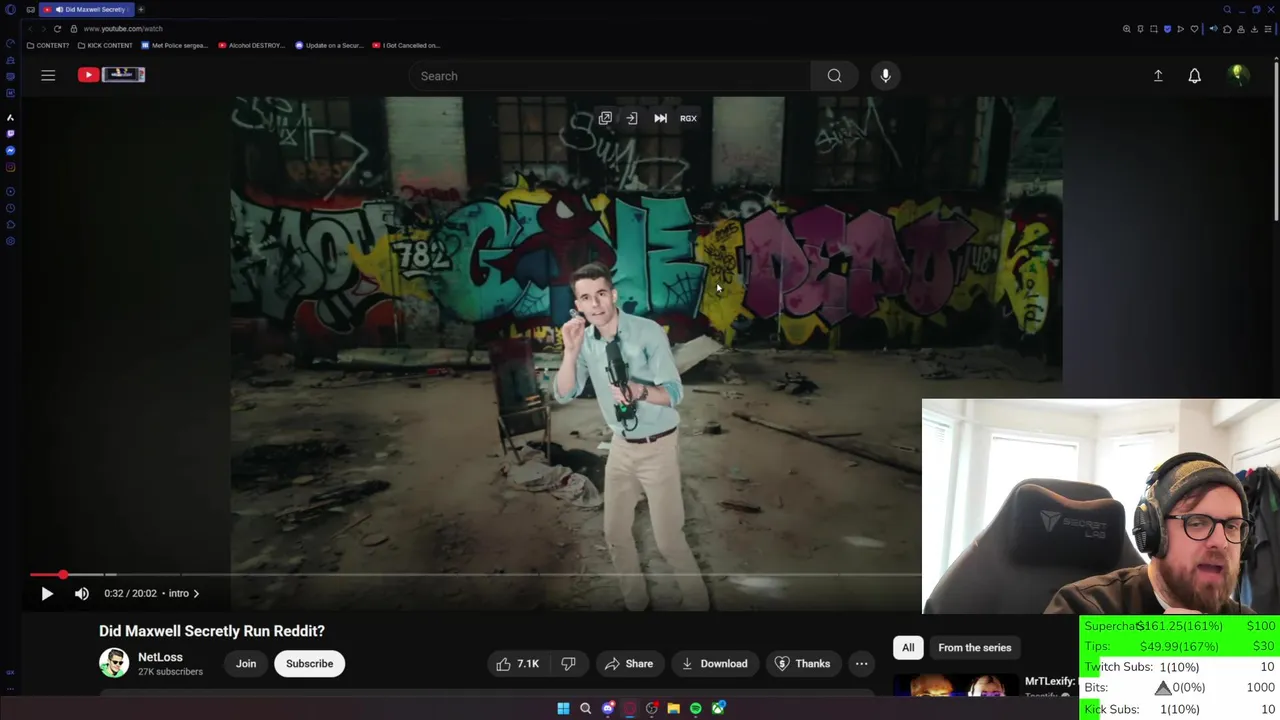Open the extensions cube icon
The width and height of the screenshot is (1280, 720).
(x=1227, y=29)
